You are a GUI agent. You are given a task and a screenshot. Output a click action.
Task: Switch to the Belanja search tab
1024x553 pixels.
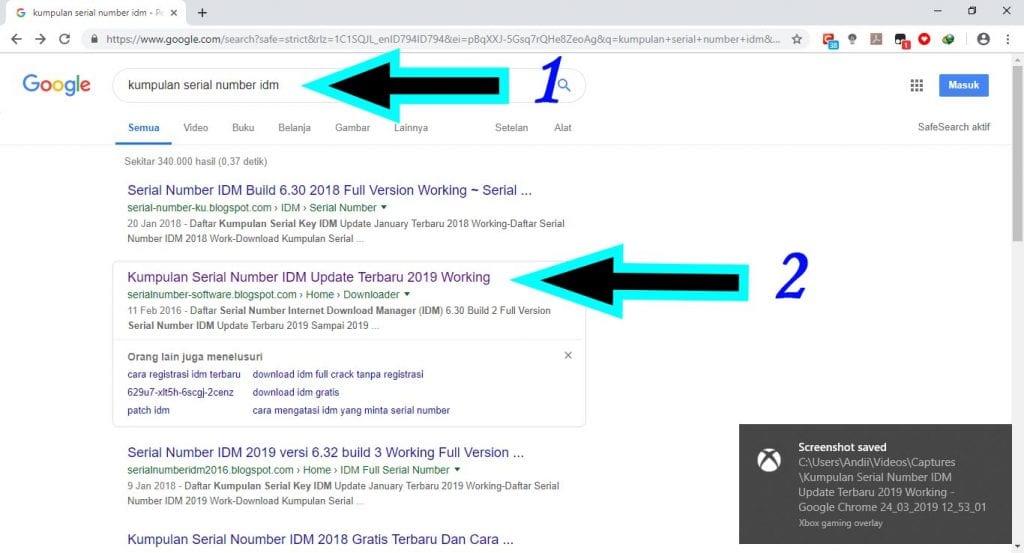(295, 127)
